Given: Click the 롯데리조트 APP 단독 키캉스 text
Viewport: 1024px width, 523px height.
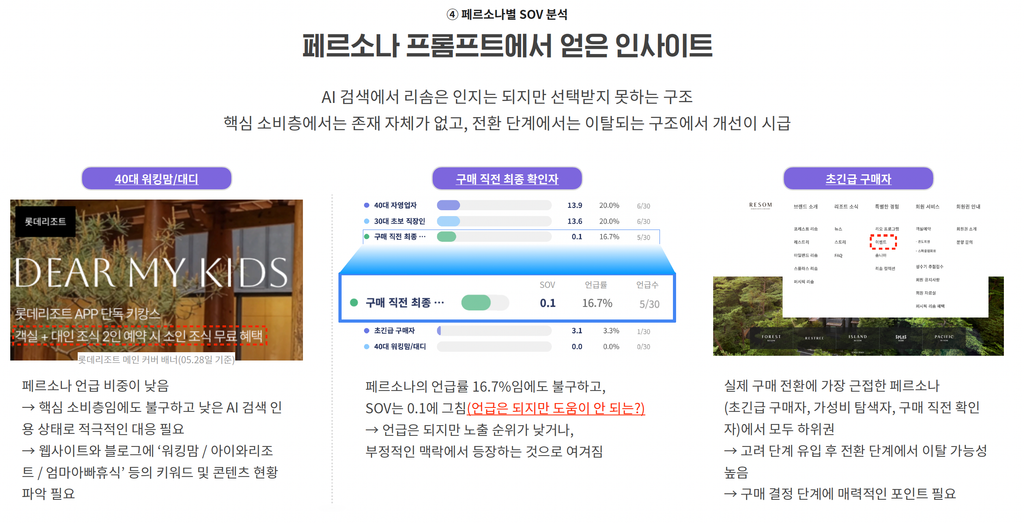Looking at the screenshot, I should click(x=88, y=313).
